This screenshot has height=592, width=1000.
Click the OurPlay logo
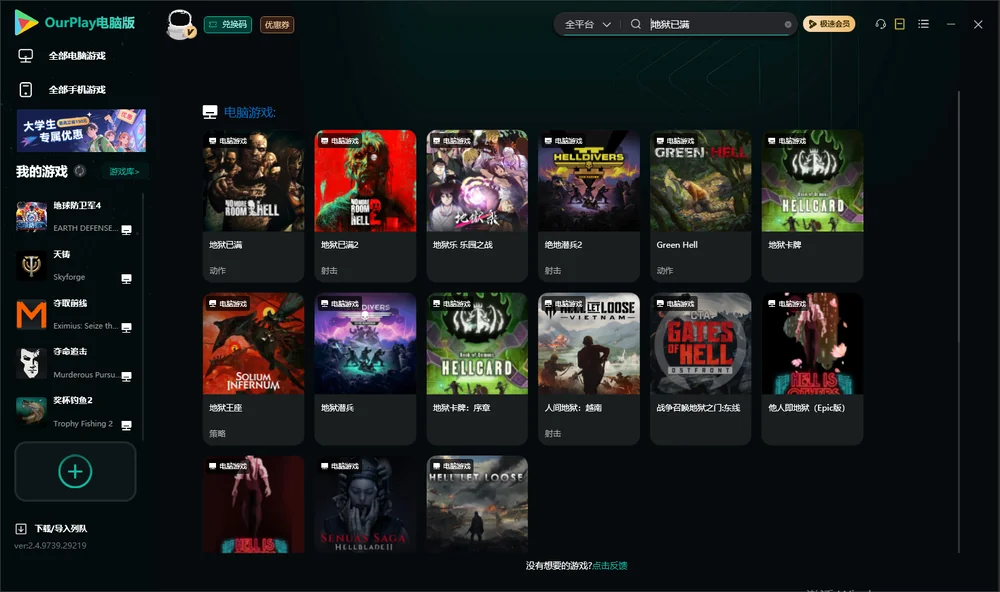tap(75, 23)
